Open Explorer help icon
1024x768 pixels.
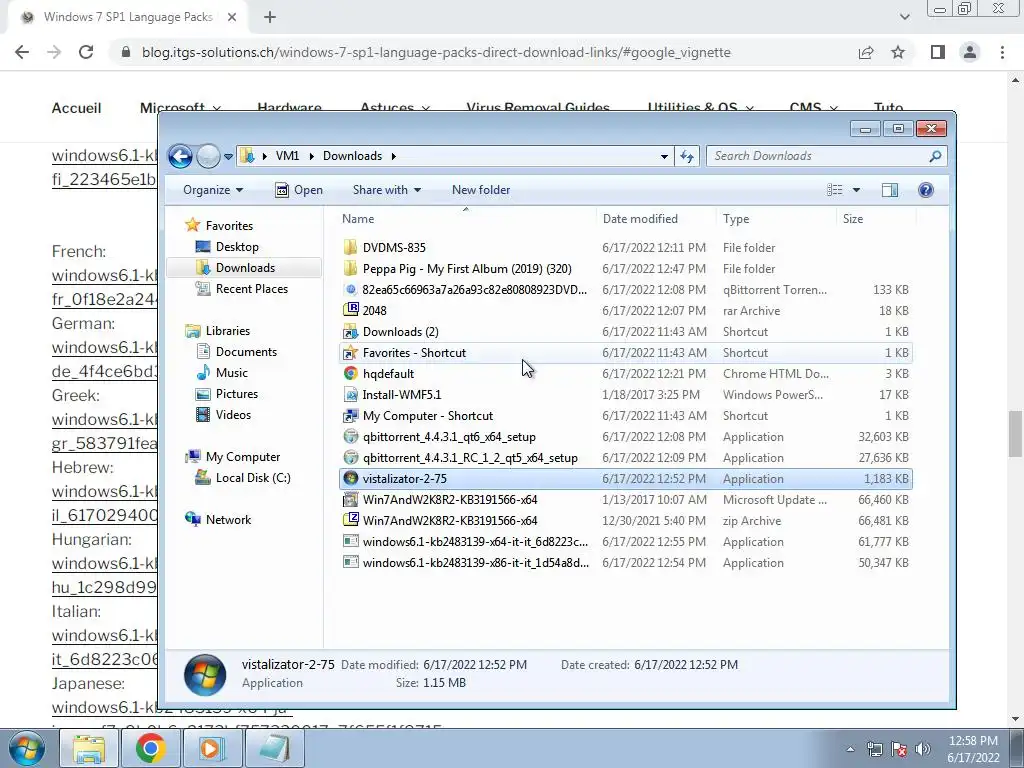tap(925, 190)
